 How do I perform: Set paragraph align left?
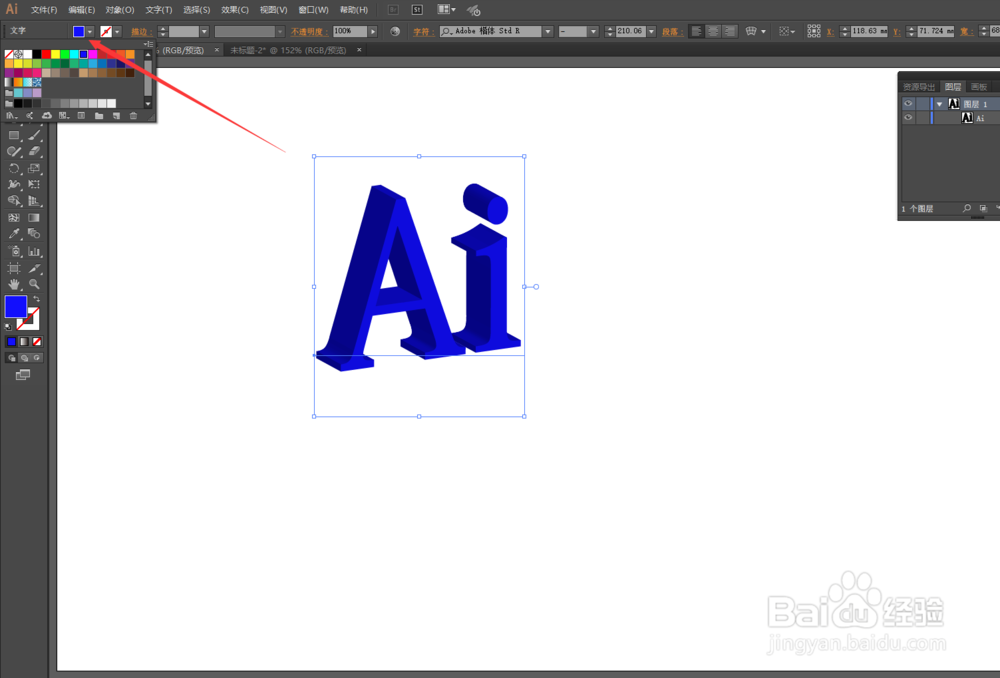click(696, 31)
